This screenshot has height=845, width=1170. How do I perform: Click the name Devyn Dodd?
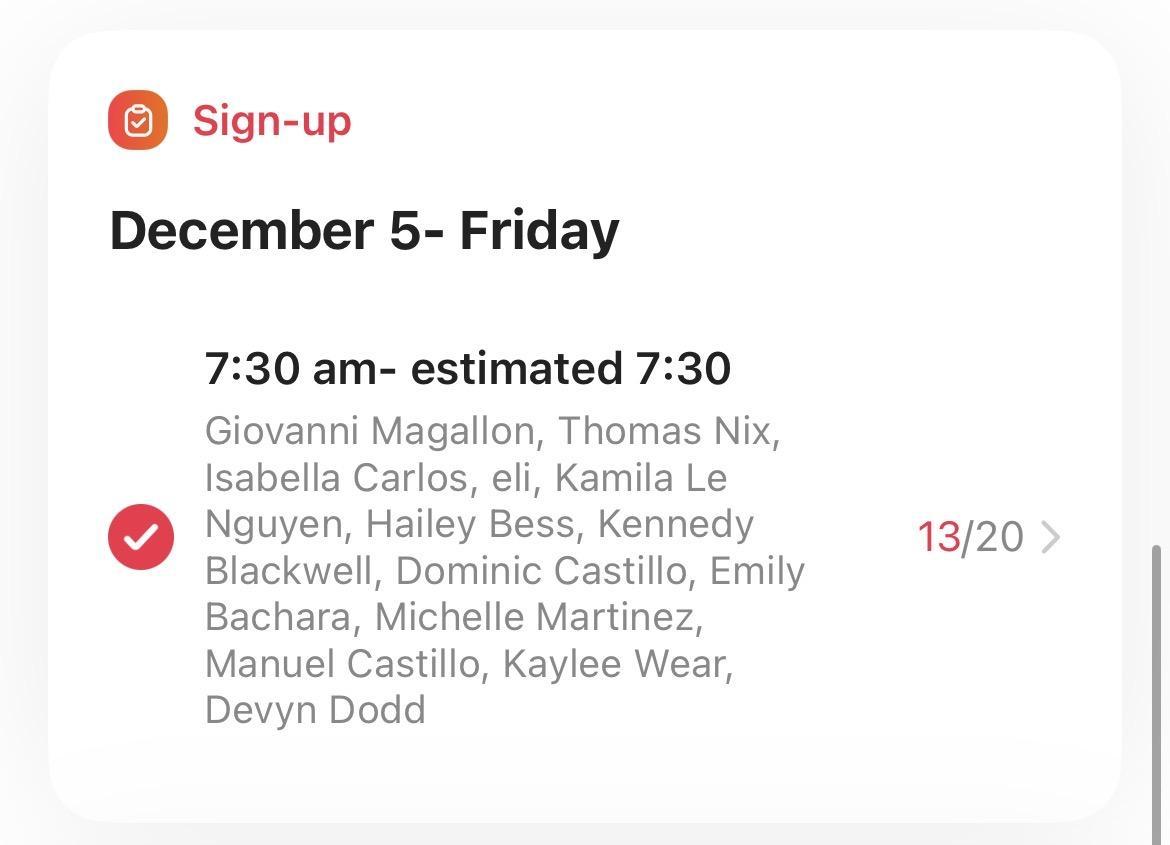(x=315, y=710)
